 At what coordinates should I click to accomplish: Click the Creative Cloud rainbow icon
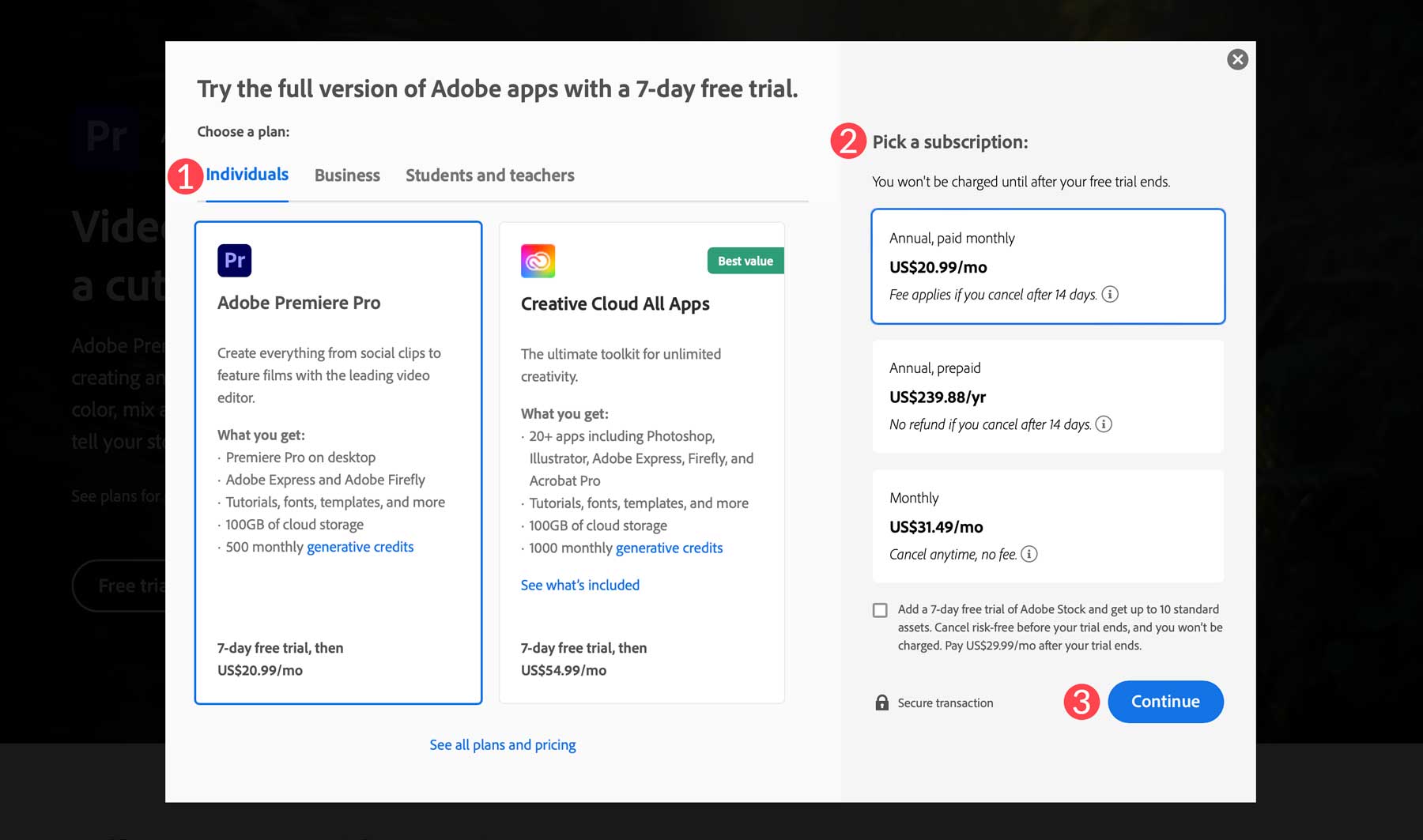(538, 261)
